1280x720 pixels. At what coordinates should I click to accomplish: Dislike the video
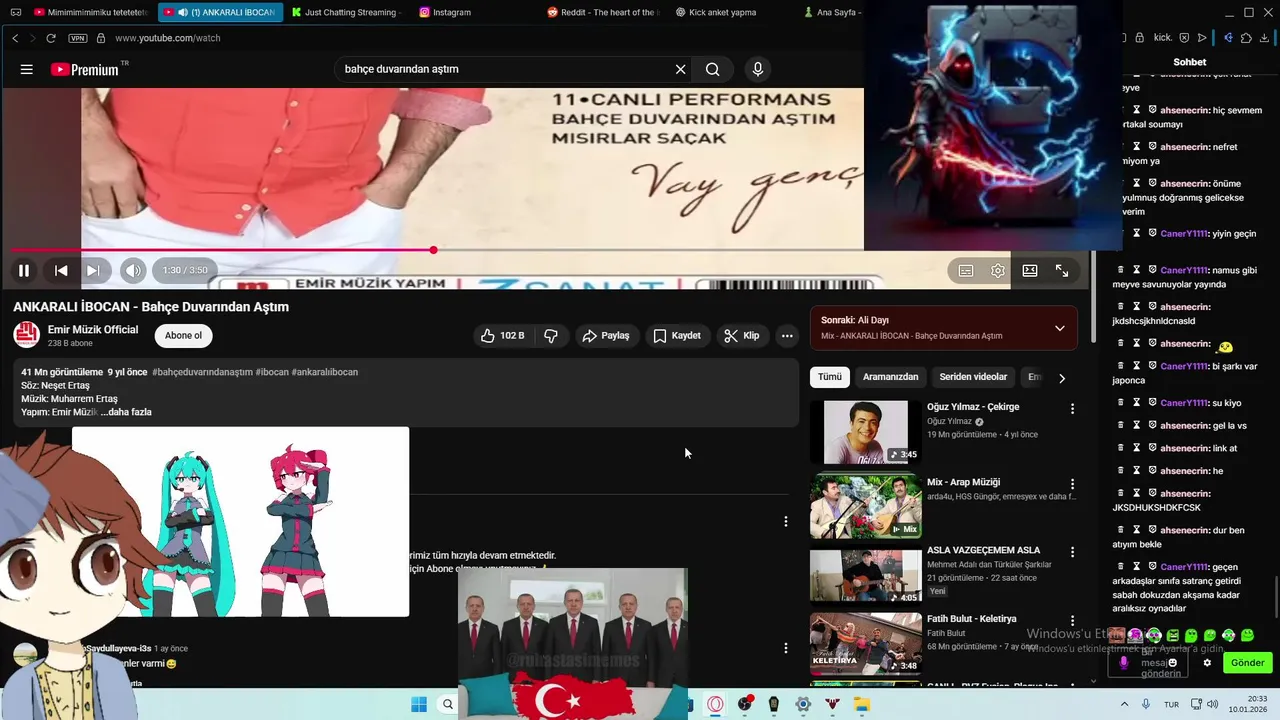click(551, 336)
